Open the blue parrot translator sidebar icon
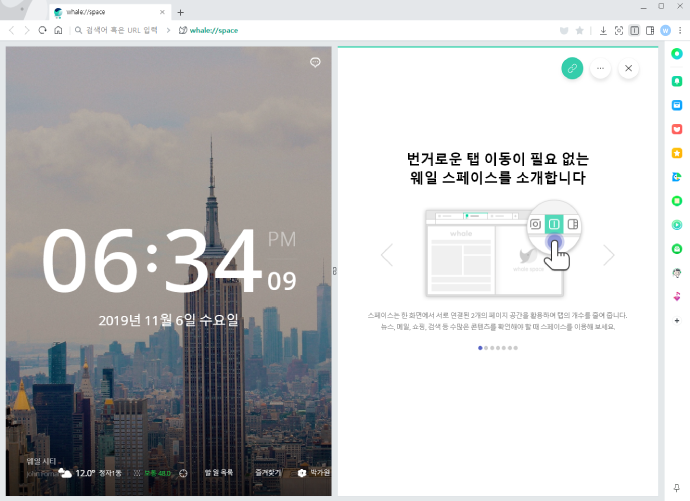Screen dimensions: 690x501 (677, 177)
